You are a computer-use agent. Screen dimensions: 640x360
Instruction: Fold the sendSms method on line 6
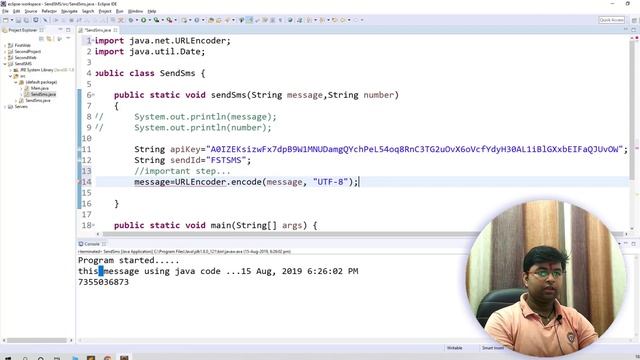[x=93, y=95]
